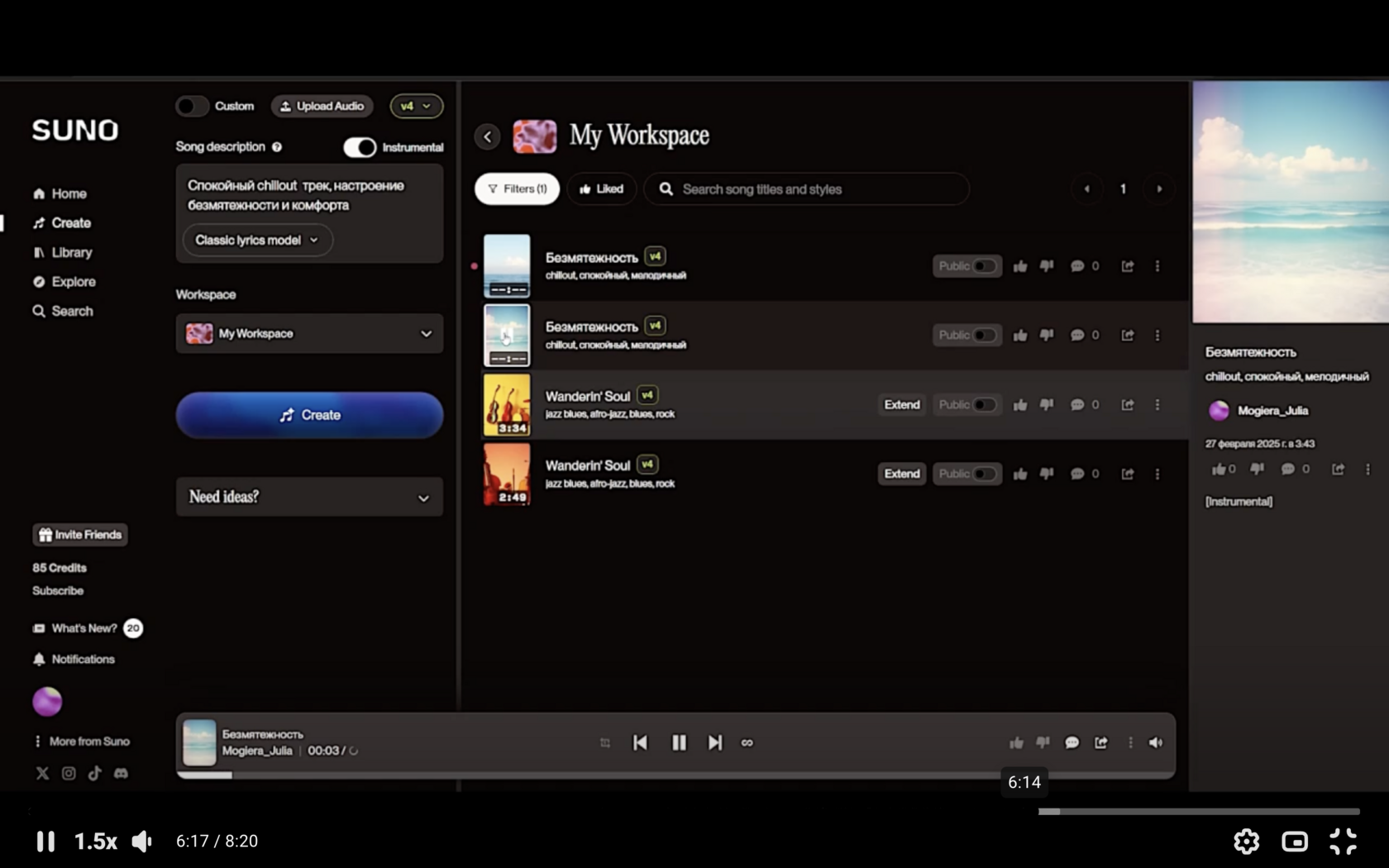Image resolution: width=1389 pixels, height=868 pixels.
Task: Skip to previous track in Suno player
Action: [x=640, y=743]
